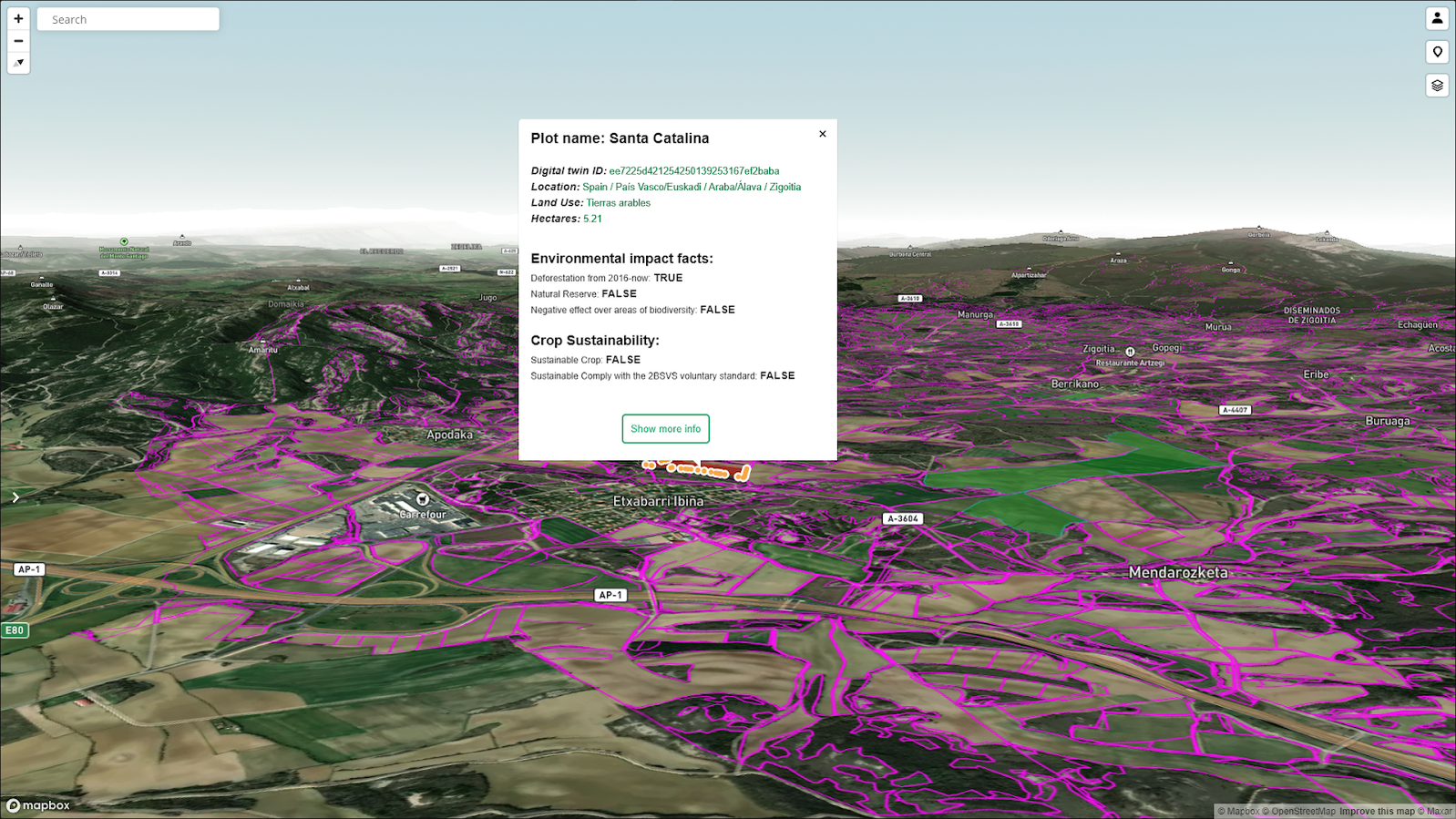Click the Murua town label
The image size is (1456, 819).
1218,327
